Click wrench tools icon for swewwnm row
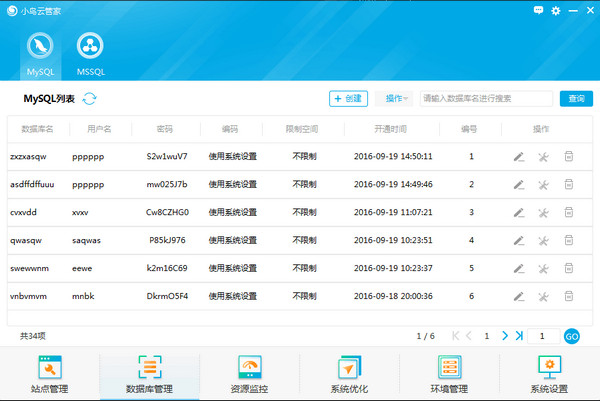 tap(543, 269)
